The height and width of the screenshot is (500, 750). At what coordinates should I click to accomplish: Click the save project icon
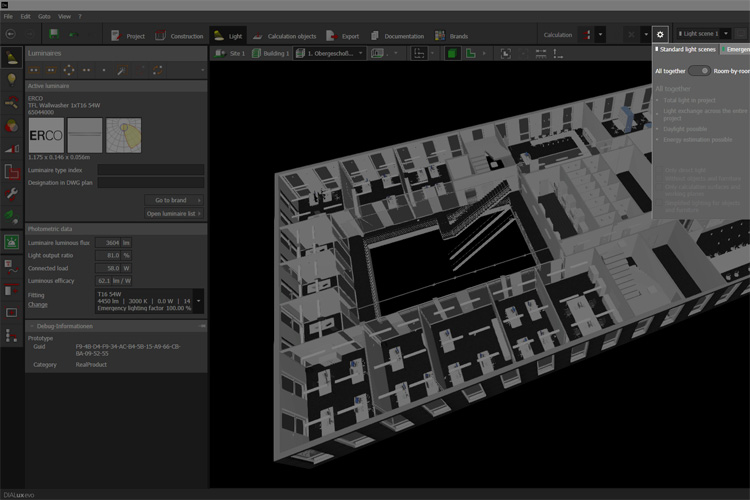53,35
